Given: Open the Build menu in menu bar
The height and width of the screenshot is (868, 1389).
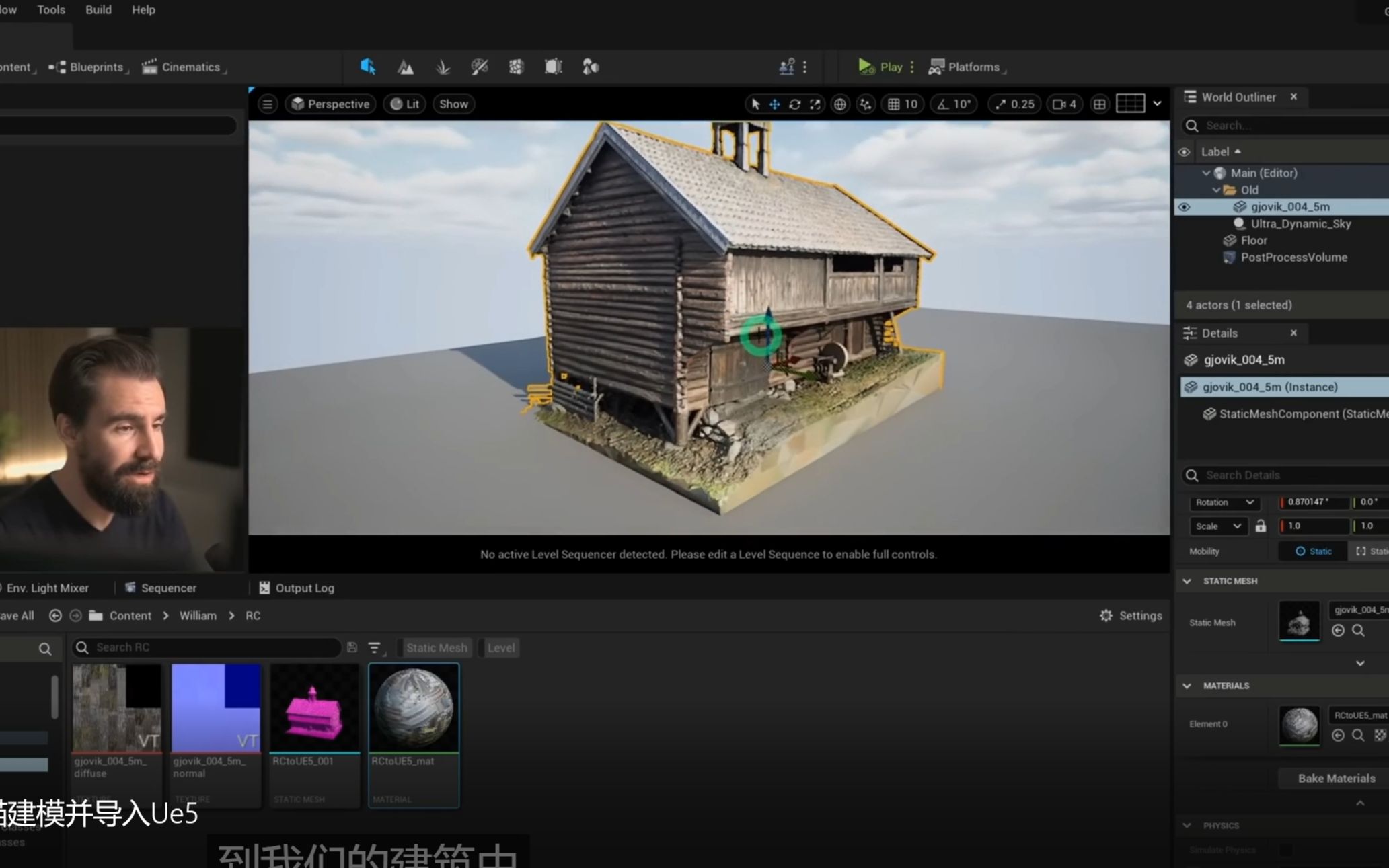Looking at the screenshot, I should pos(97,9).
